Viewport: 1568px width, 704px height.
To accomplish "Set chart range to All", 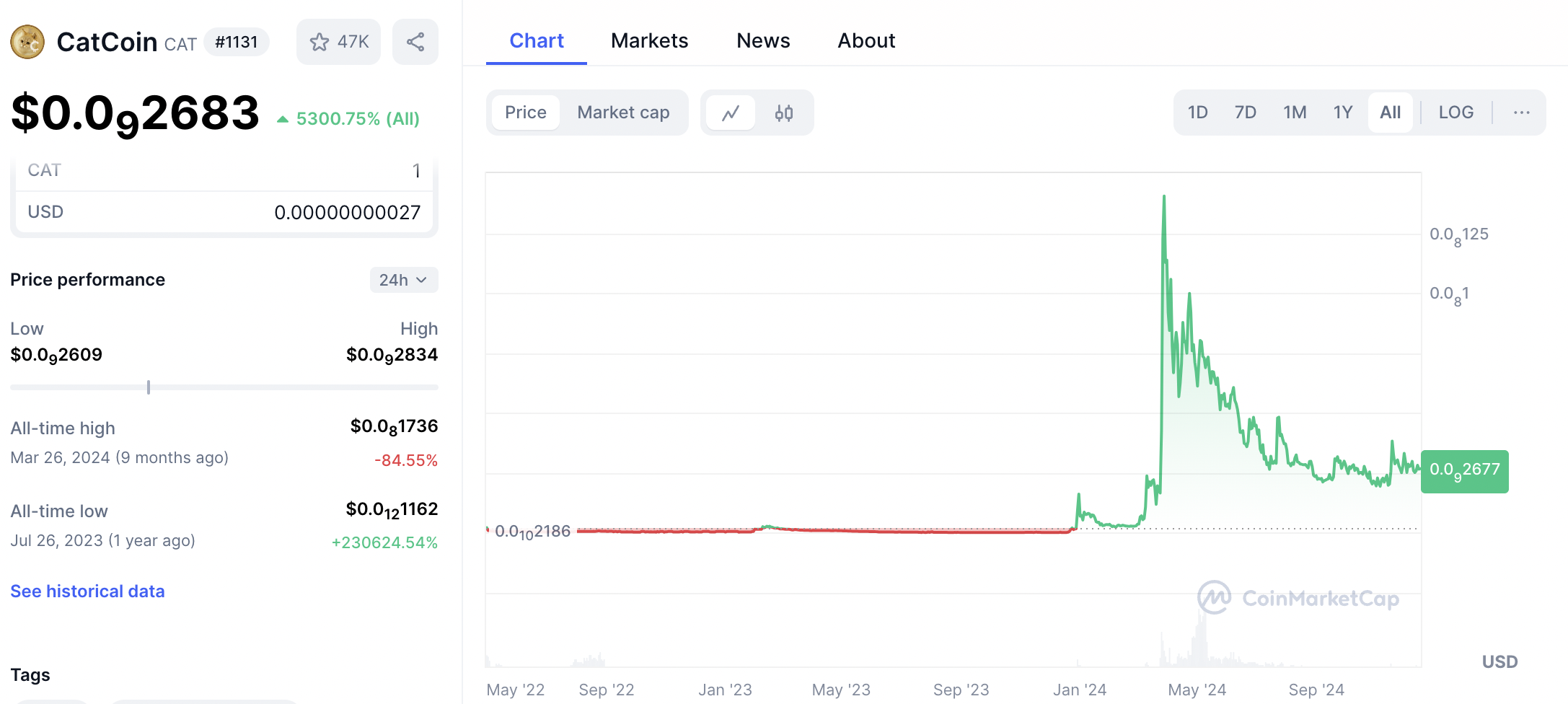I will (x=1390, y=113).
